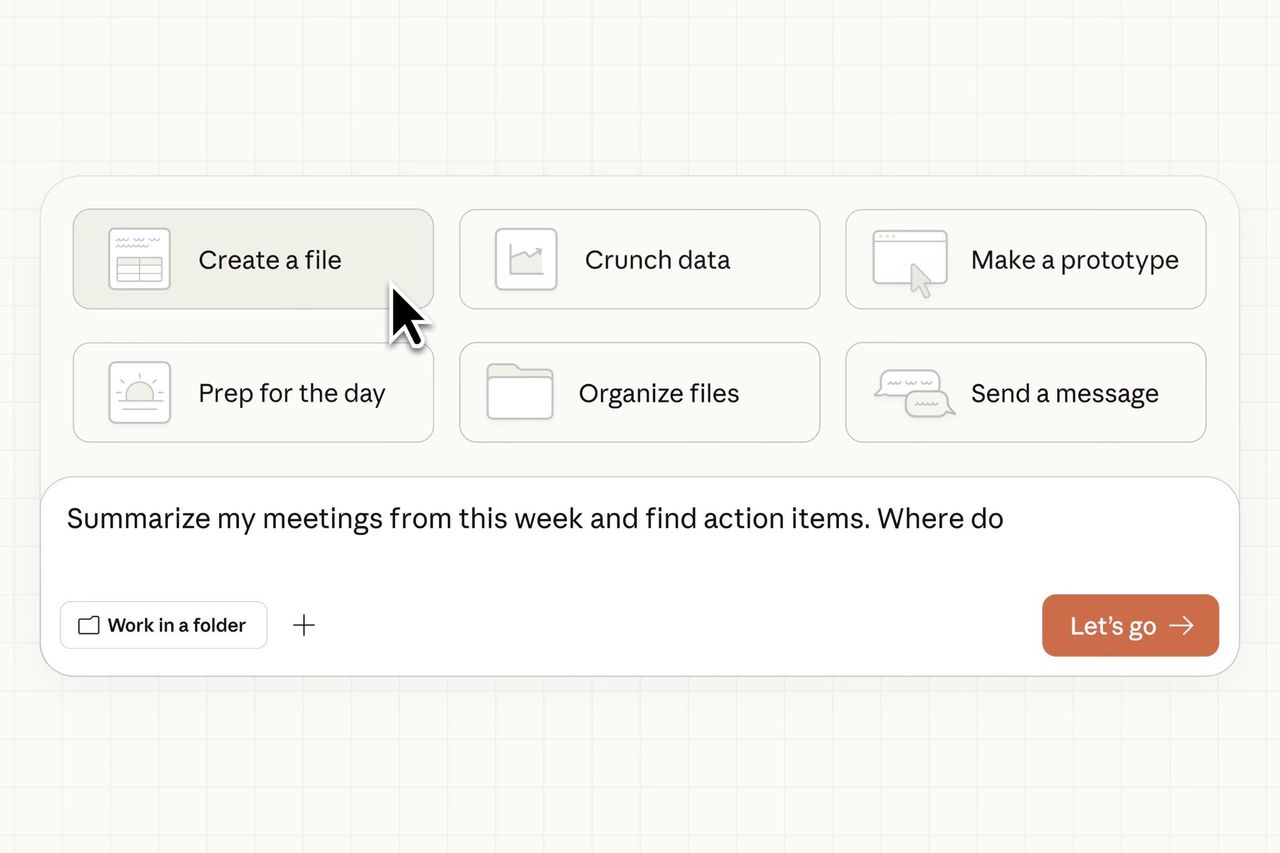Pick the Send a message suggestion label
This screenshot has height=853, width=1280.
pos(1064,393)
